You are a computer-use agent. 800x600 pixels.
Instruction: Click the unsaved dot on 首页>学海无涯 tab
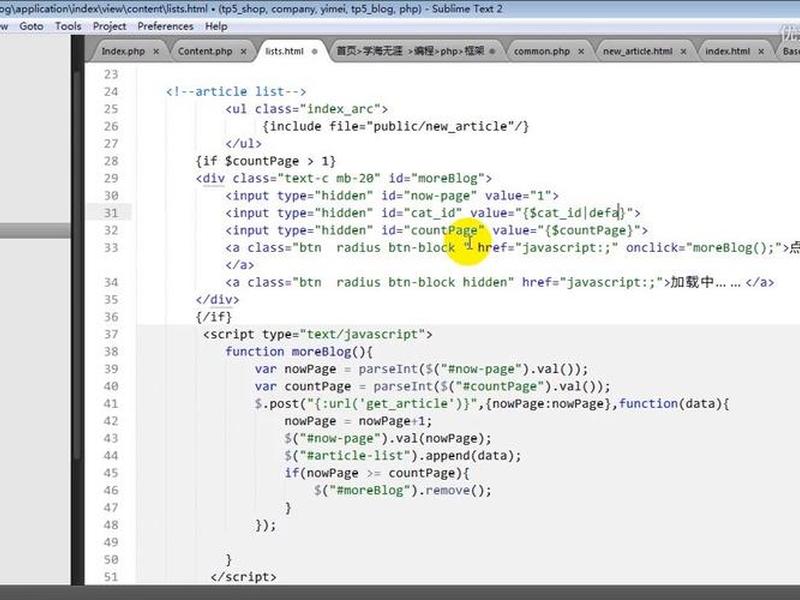(x=492, y=52)
